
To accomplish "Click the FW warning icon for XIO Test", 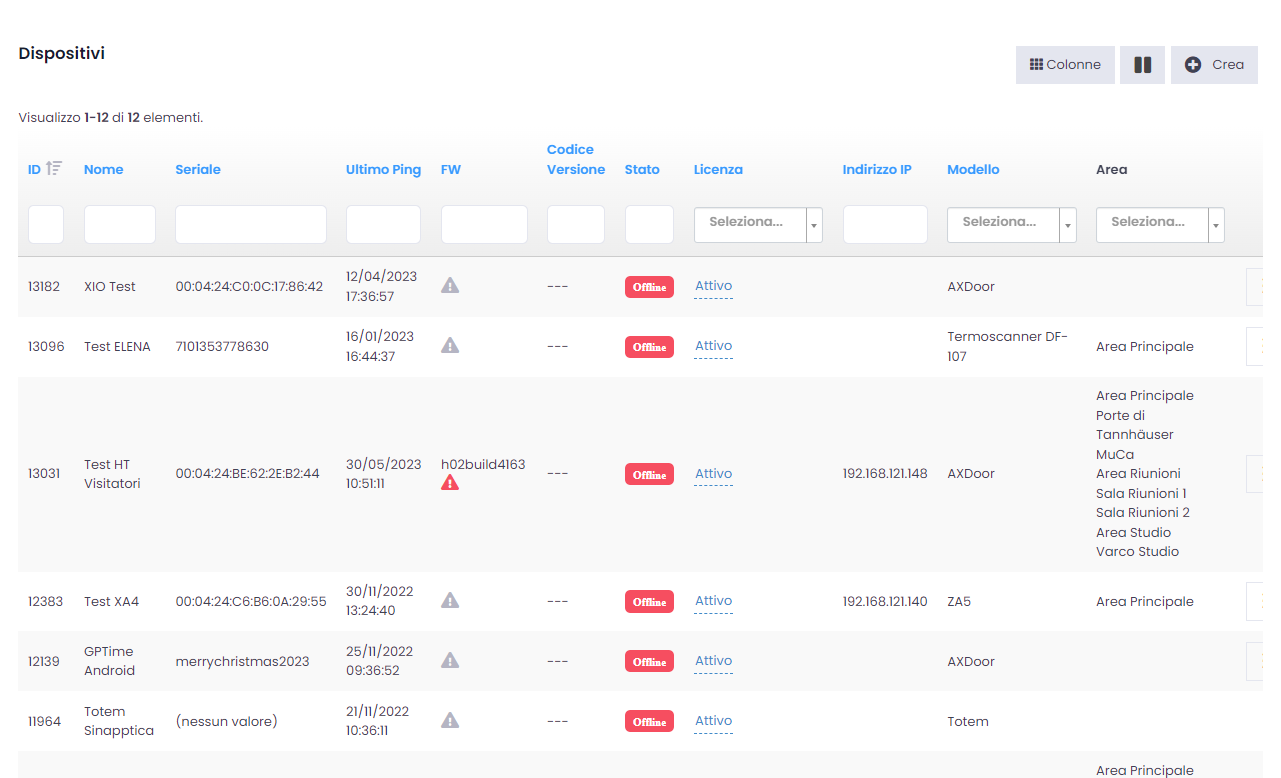I will click(450, 286).
